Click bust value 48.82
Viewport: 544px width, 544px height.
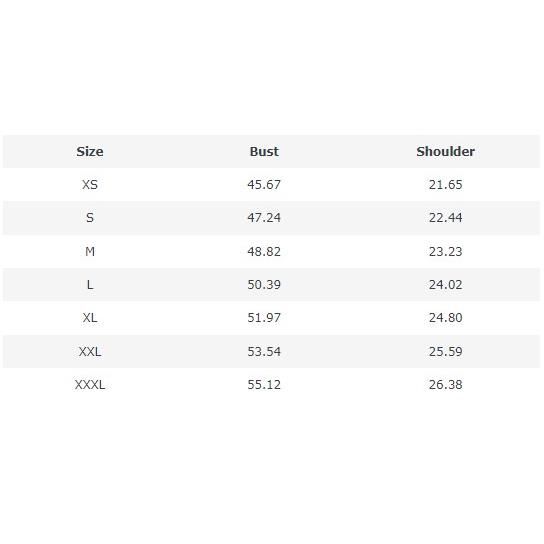[x=264, y=251]
